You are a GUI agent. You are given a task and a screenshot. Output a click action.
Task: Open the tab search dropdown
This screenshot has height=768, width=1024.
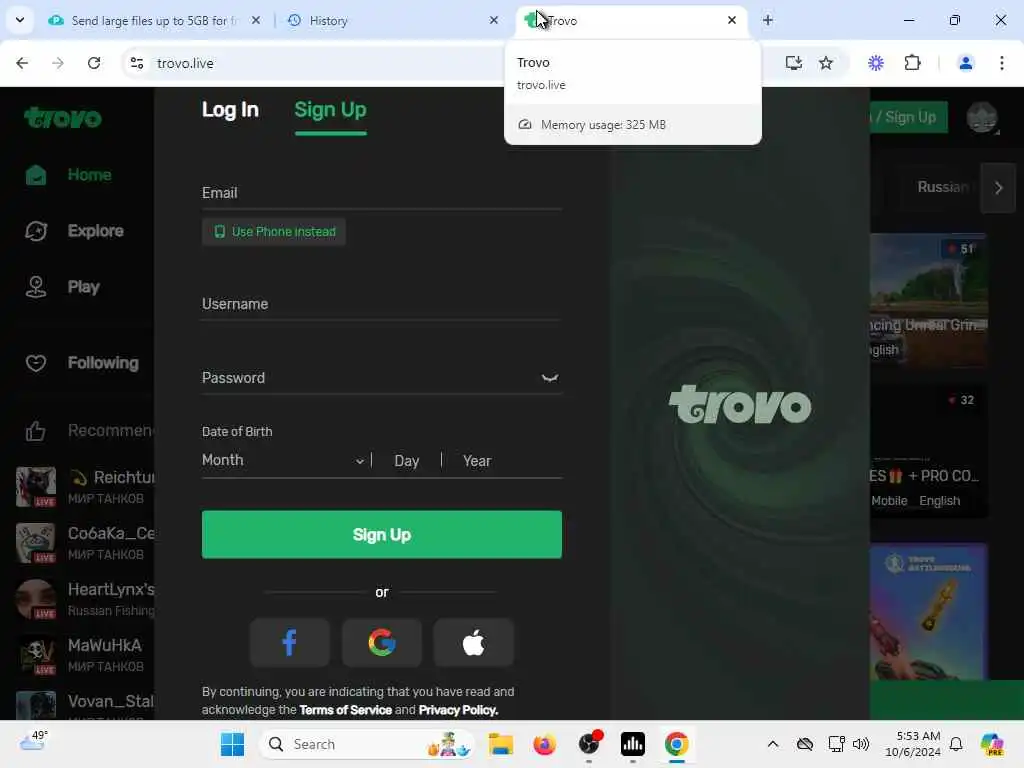[20, 20]
